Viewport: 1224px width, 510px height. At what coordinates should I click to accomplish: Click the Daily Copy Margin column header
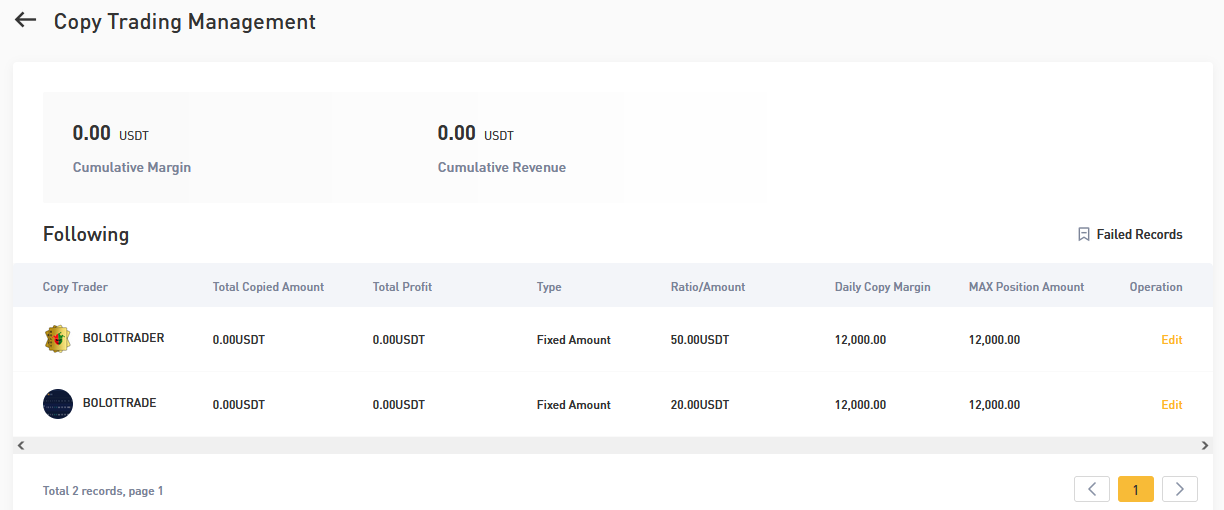point(882,287)
